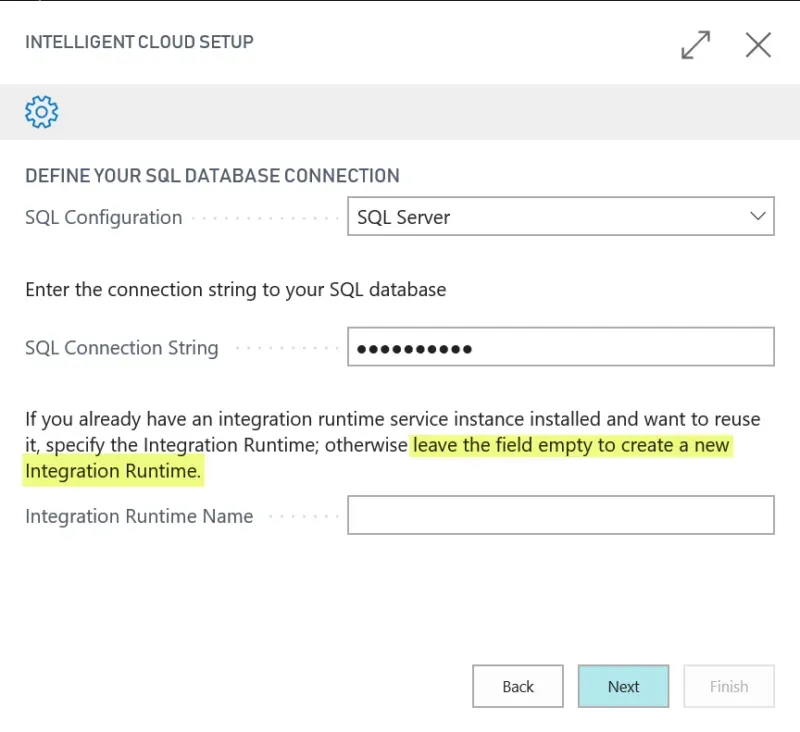This screenshot has height=732, width=800.
Task: Click the highlighted 'Integration Runtime.' text
Action: pyautogui.click(x=113, y=471)
